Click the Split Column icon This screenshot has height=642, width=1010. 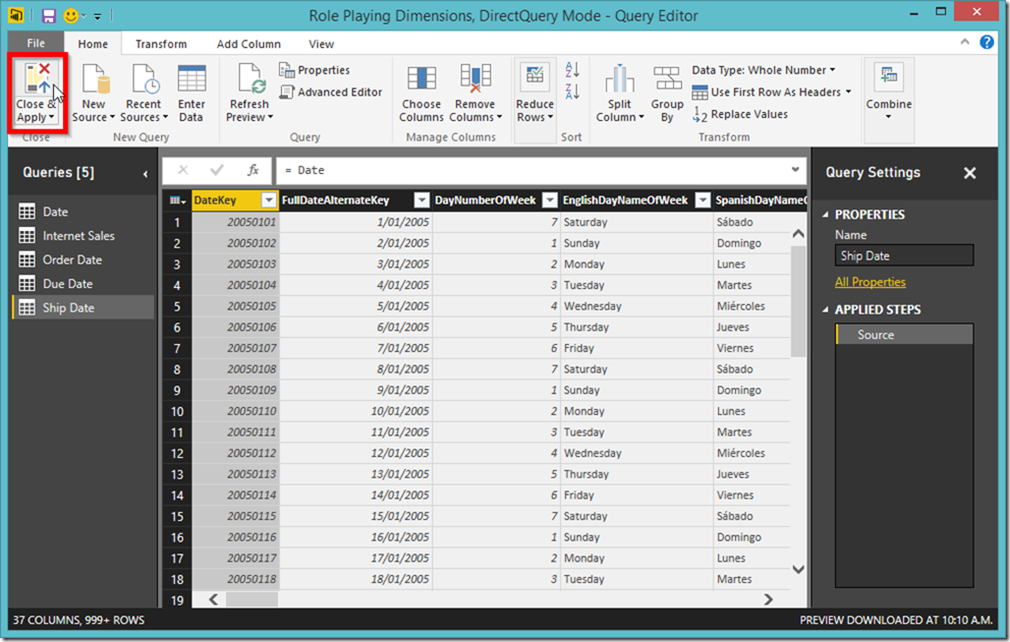619,79
